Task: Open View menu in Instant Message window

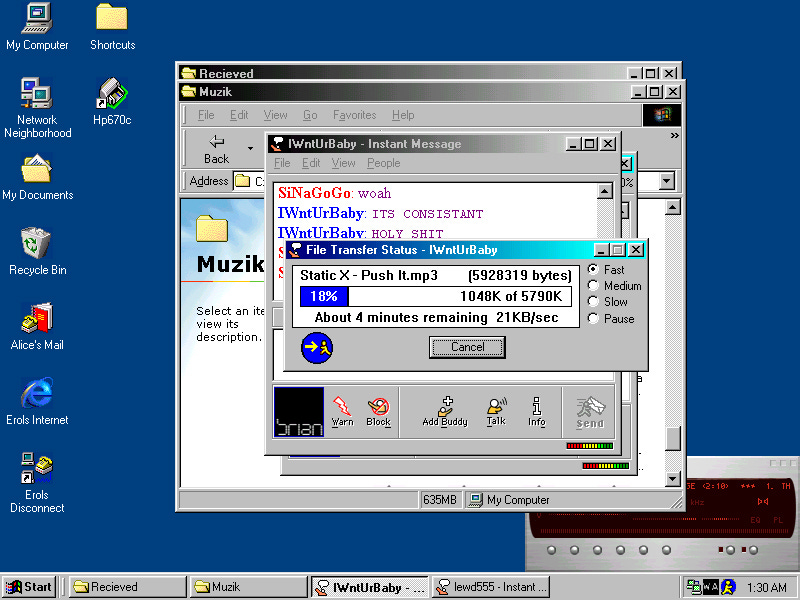Action: pyautogui.click(x=343, y=163)
